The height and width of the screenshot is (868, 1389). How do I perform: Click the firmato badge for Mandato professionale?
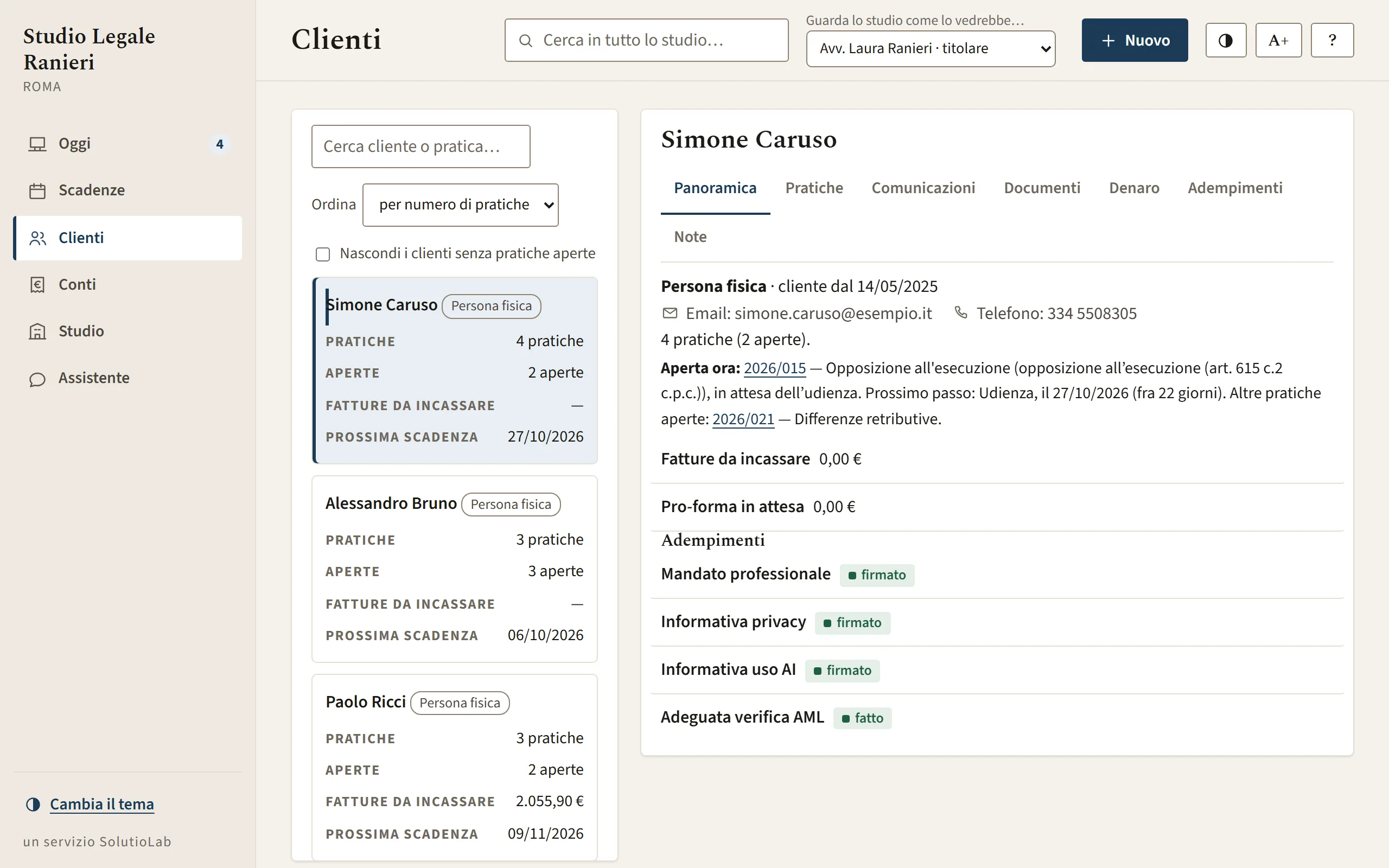tap(877, 575)
